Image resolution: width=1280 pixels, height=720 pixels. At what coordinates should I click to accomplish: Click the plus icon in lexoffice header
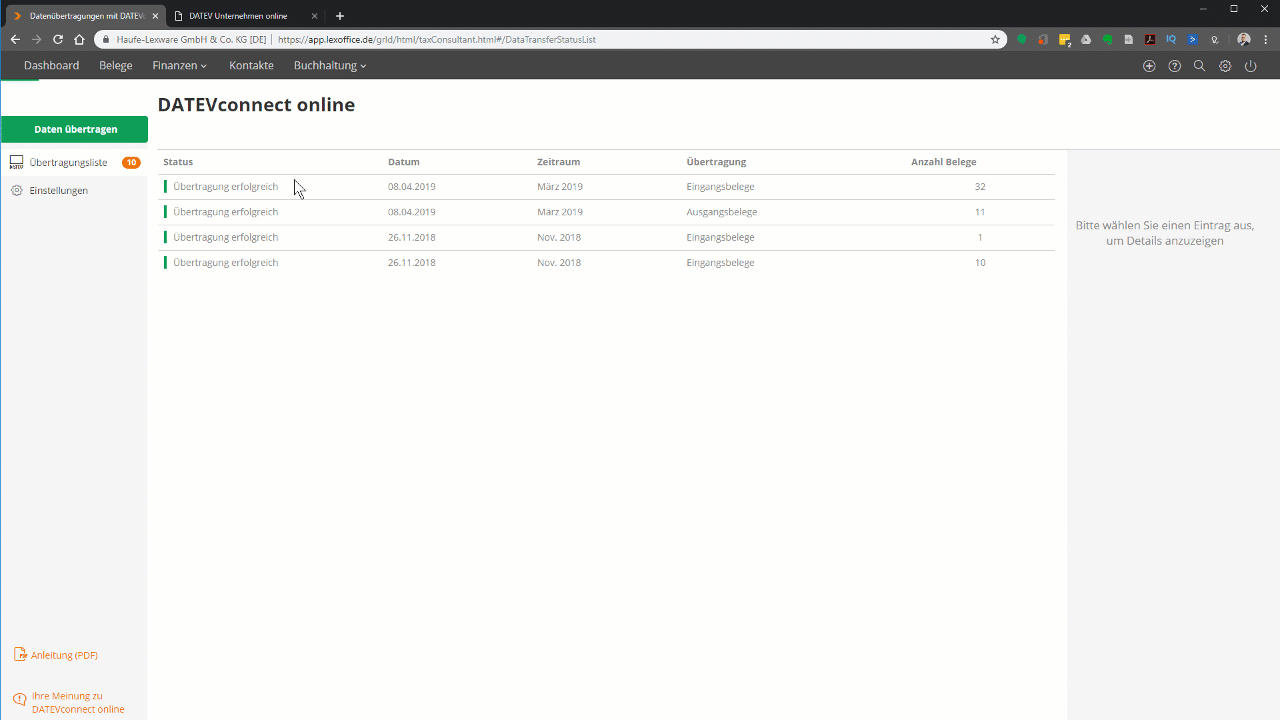click(1149, 66)
